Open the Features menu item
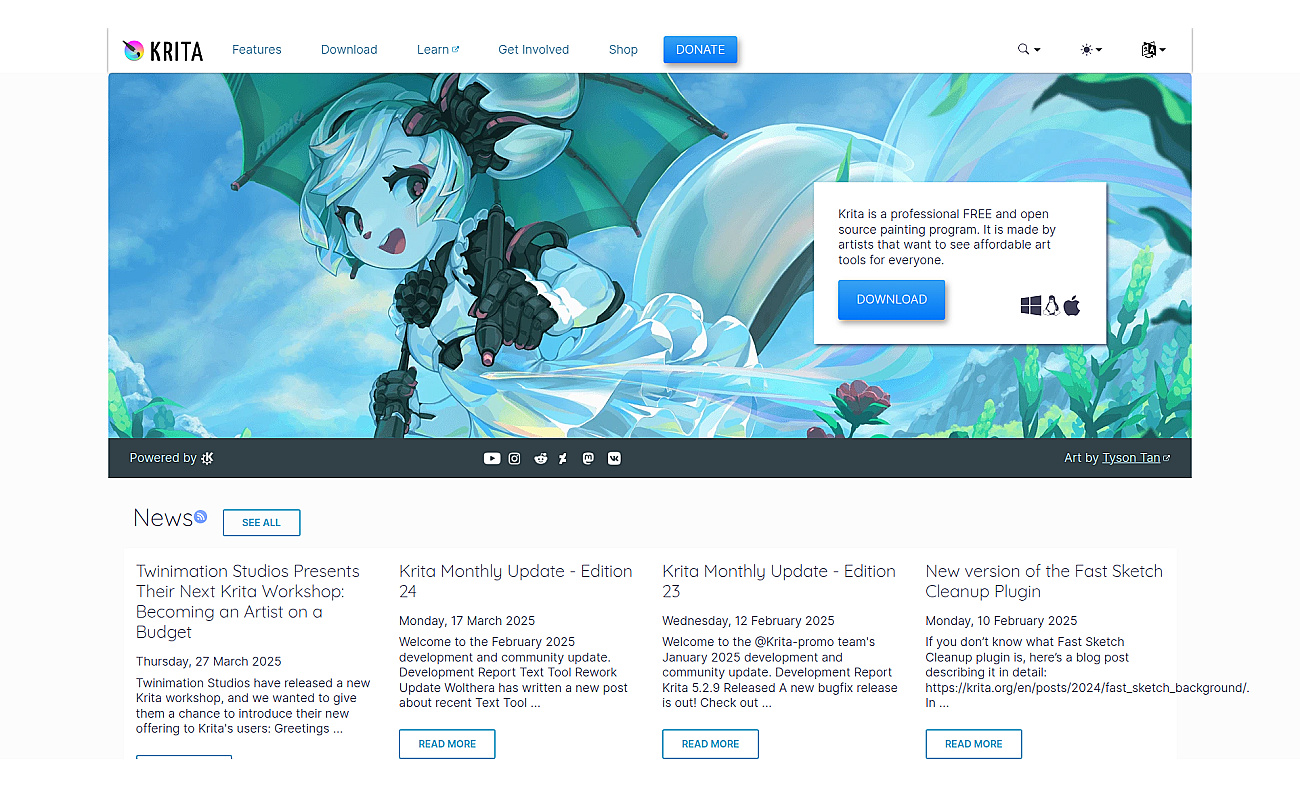Viewport: 1300px width, 788px height. pyautogui.click(x=257, y=49)
